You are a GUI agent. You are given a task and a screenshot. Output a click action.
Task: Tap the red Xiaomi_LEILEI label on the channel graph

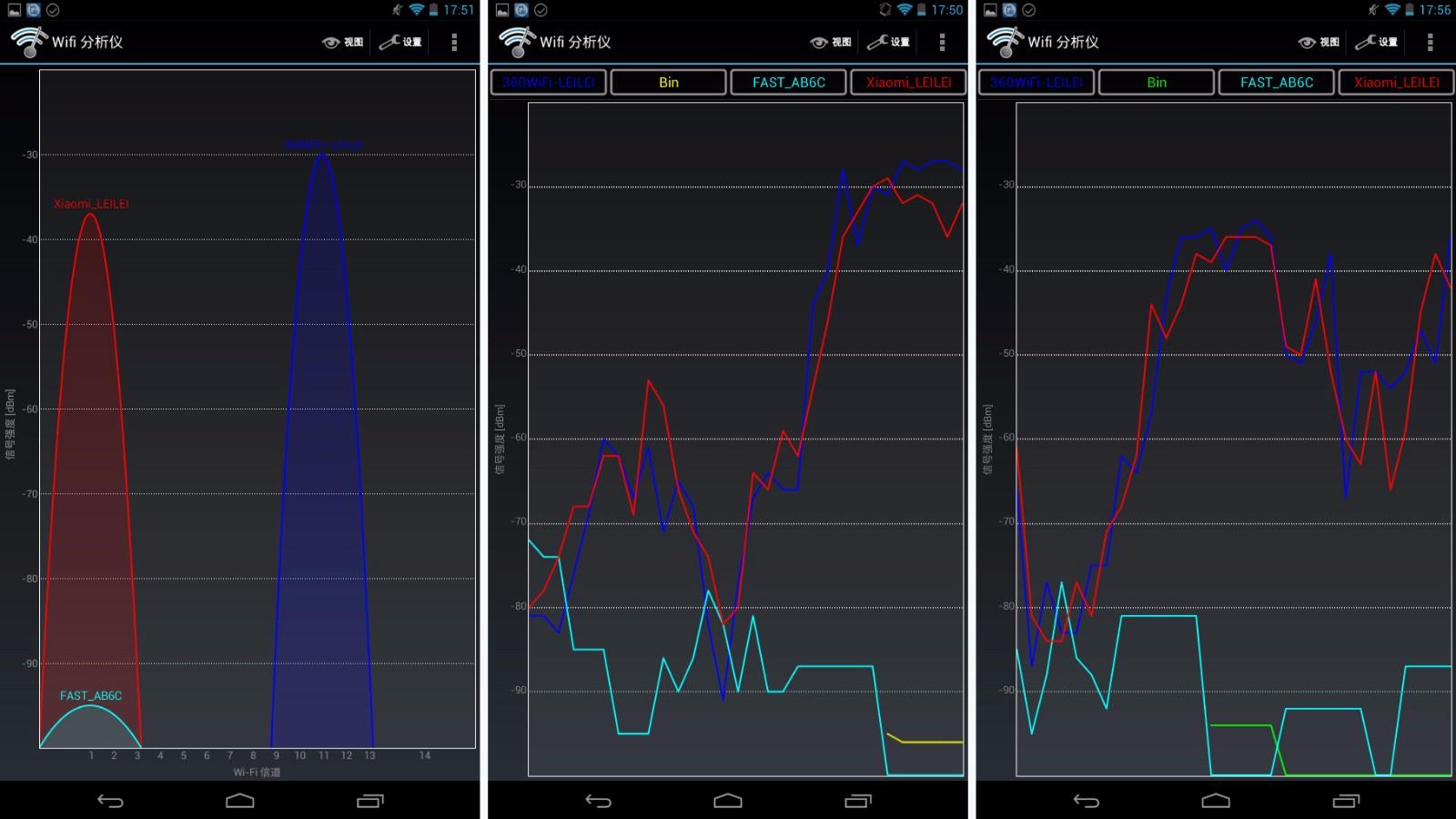pos(91,204)
